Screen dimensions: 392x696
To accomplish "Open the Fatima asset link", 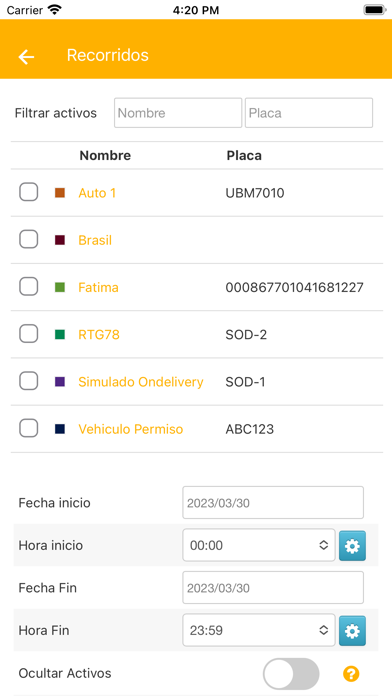I will click(99, 287).
